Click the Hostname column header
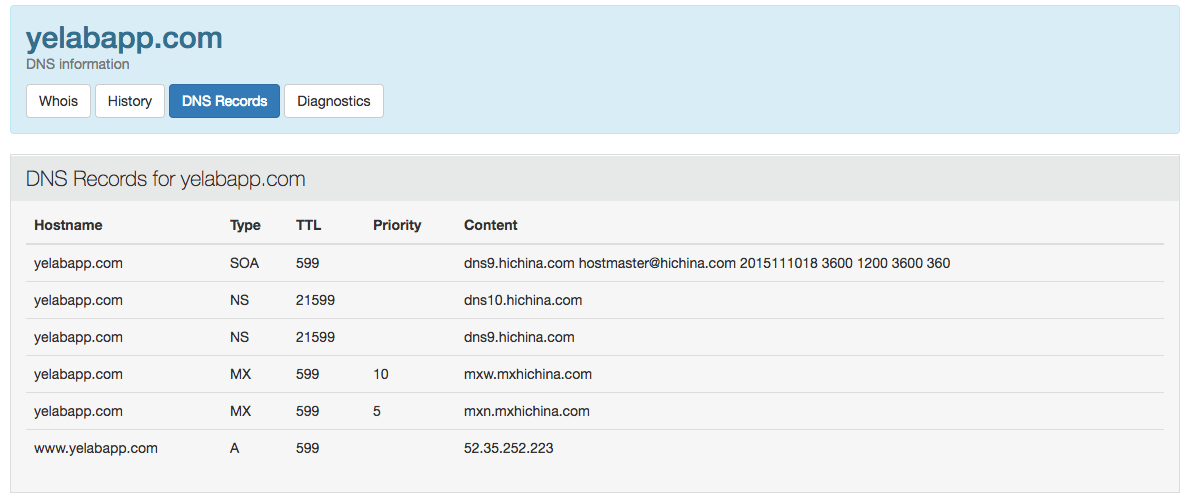Viewport: 1192px width, 500px height. tap(68, 225)
